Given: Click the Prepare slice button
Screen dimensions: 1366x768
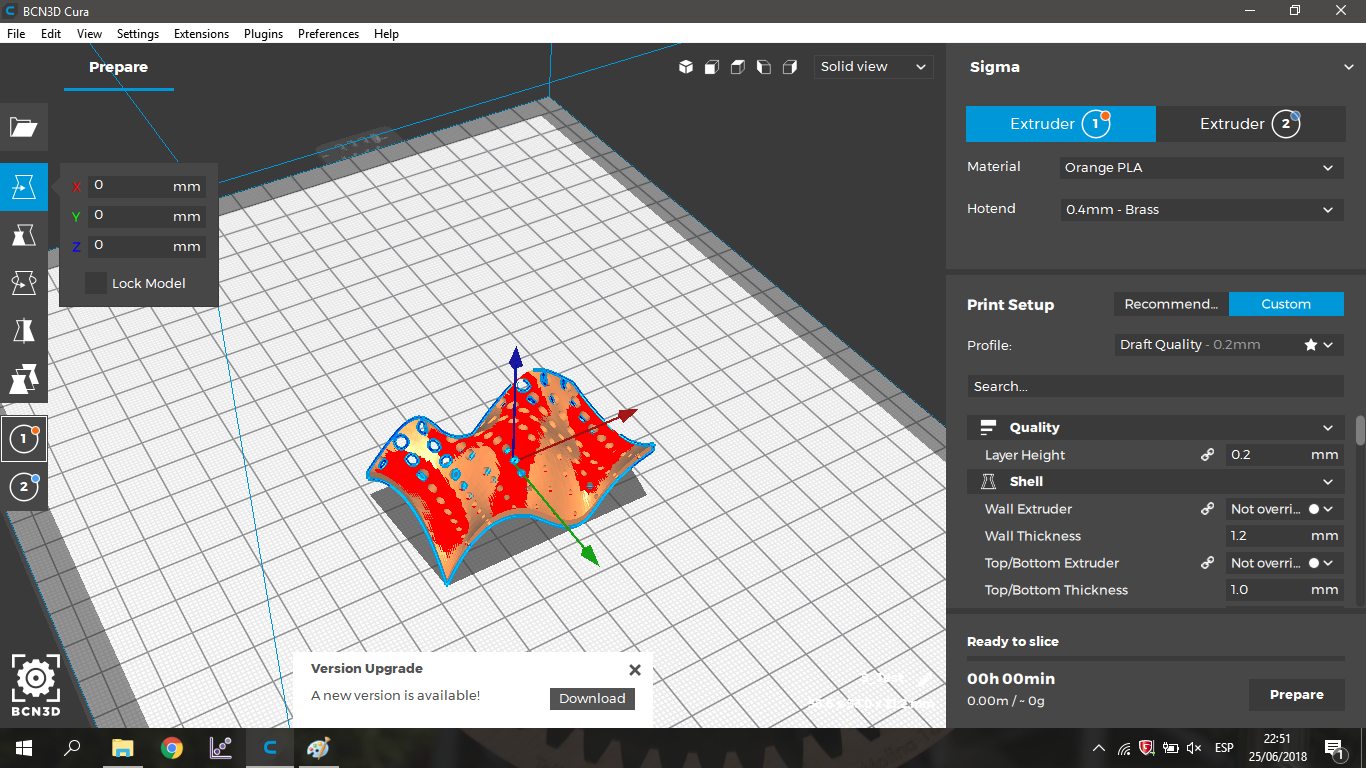Looking at the screenshot, I should coord(1296,695).
